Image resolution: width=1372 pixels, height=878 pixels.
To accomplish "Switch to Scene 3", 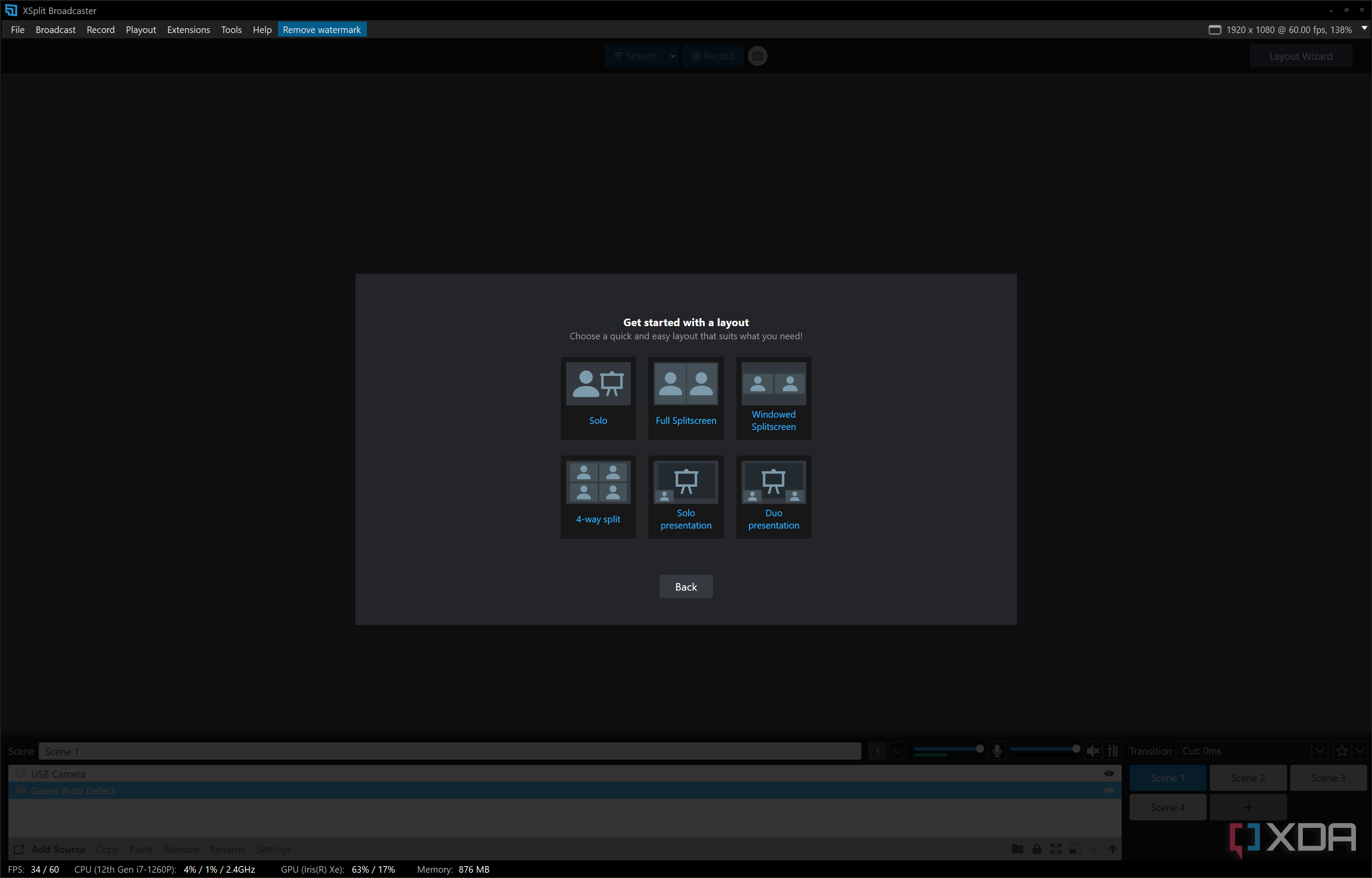I will (1328, 778).
